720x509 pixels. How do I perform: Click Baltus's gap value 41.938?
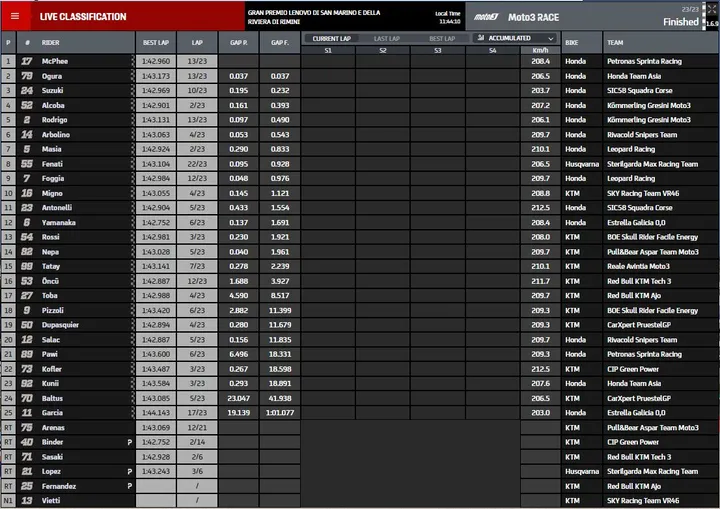[x=280, y=398]
